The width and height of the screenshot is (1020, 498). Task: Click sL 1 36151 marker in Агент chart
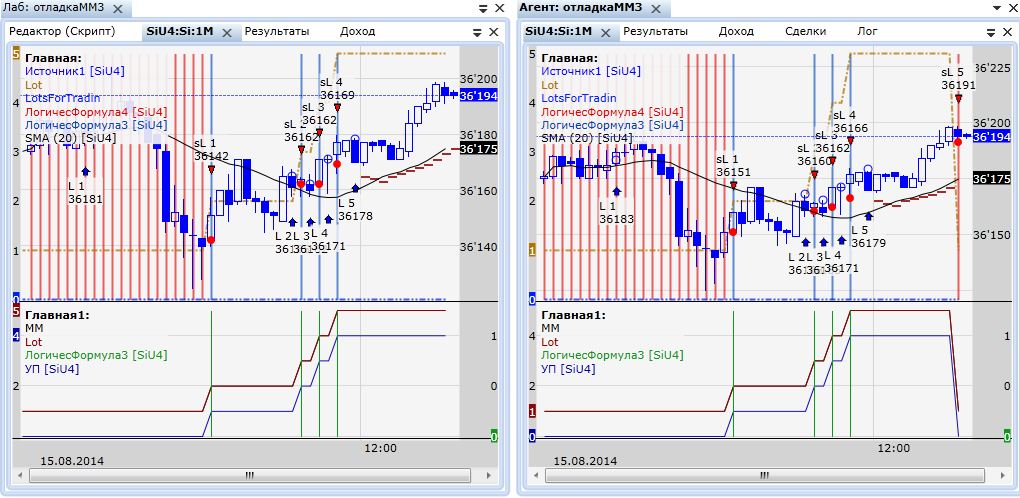coord(733,185)
